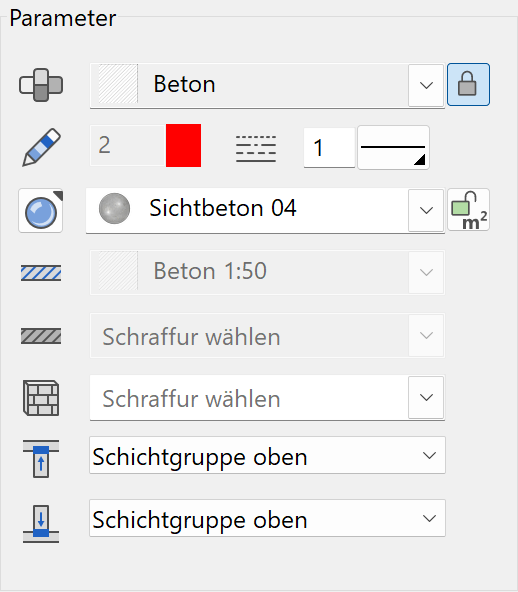Viewport: 518px width, 592px height.
Task: Open the Sichtbeton 04 surface dropdown arrow
Action: point(426,211)
